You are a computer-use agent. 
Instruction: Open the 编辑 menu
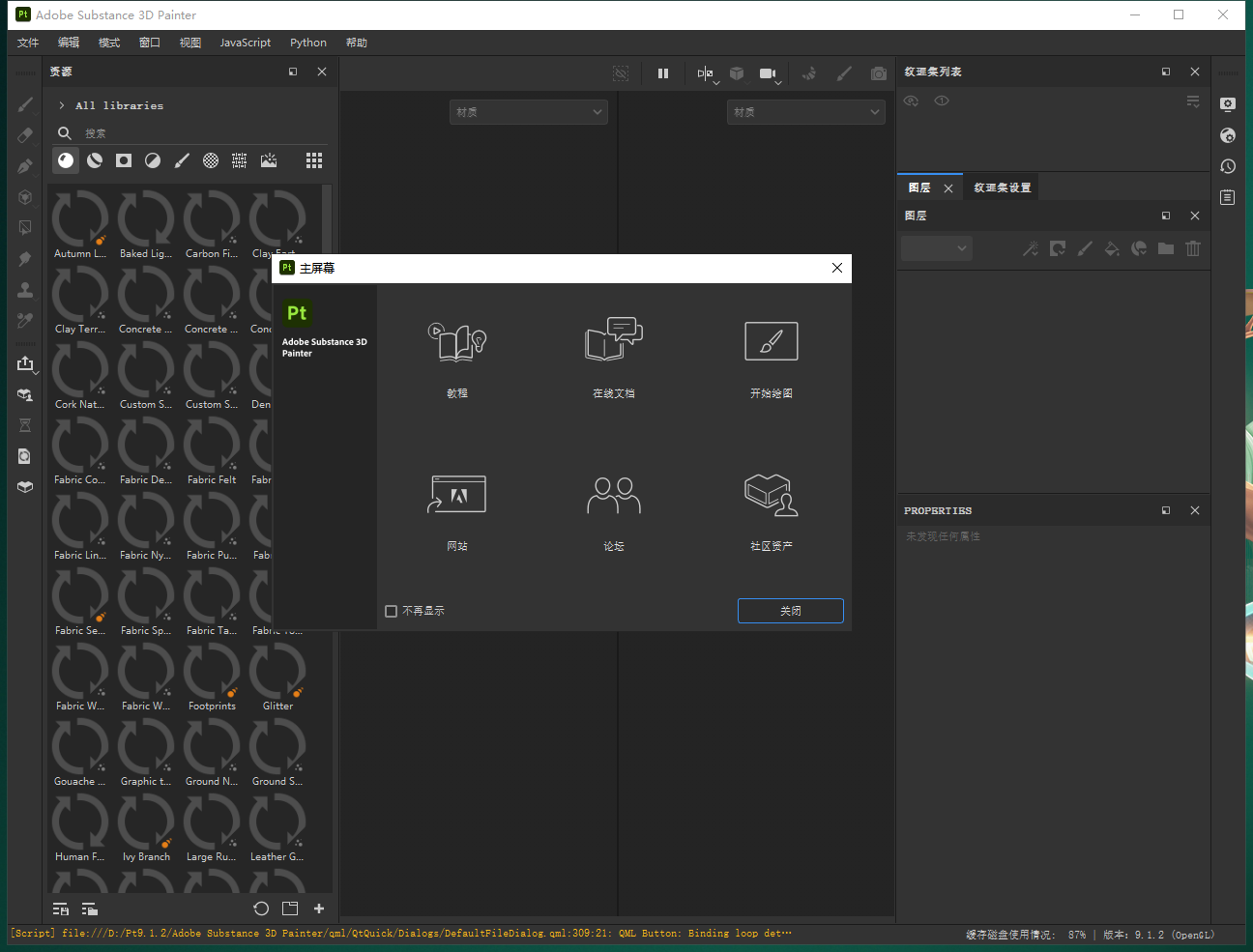[69, 43]
